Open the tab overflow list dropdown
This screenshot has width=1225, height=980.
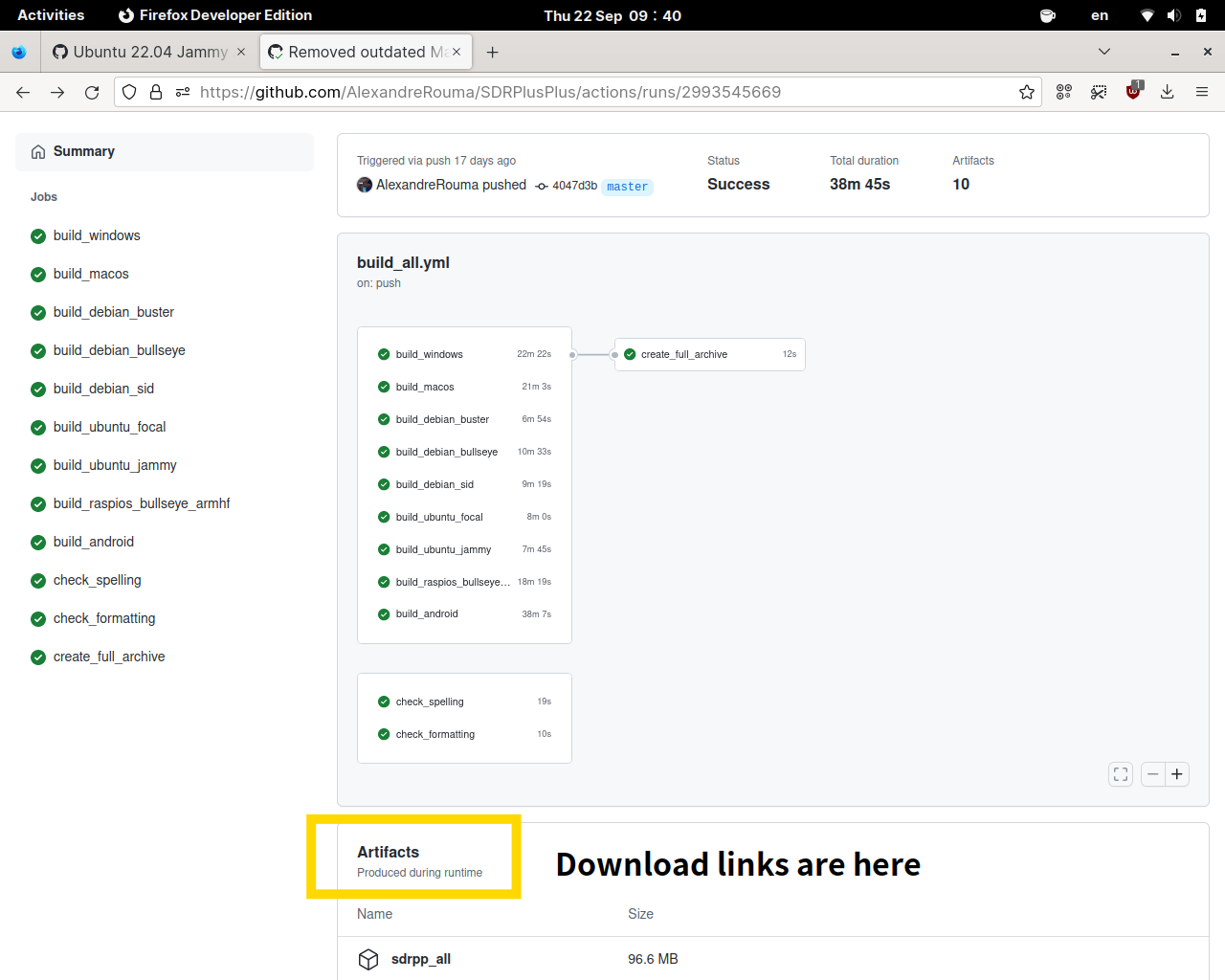click(1104, 52)
